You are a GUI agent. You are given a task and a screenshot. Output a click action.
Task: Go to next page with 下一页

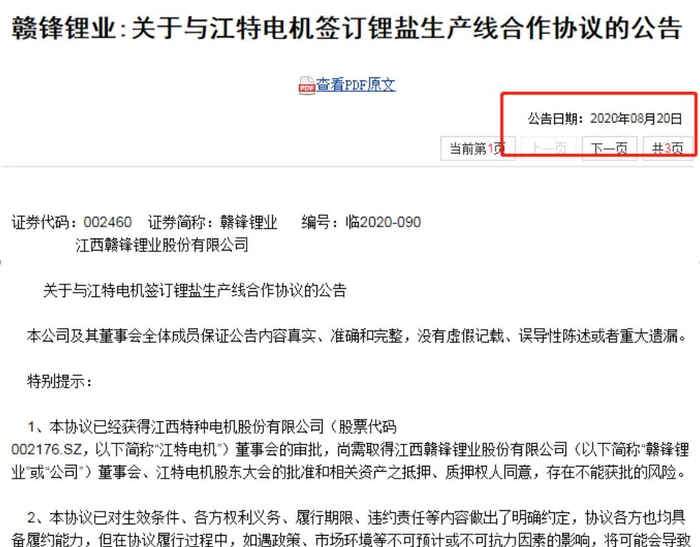(609, 148)
